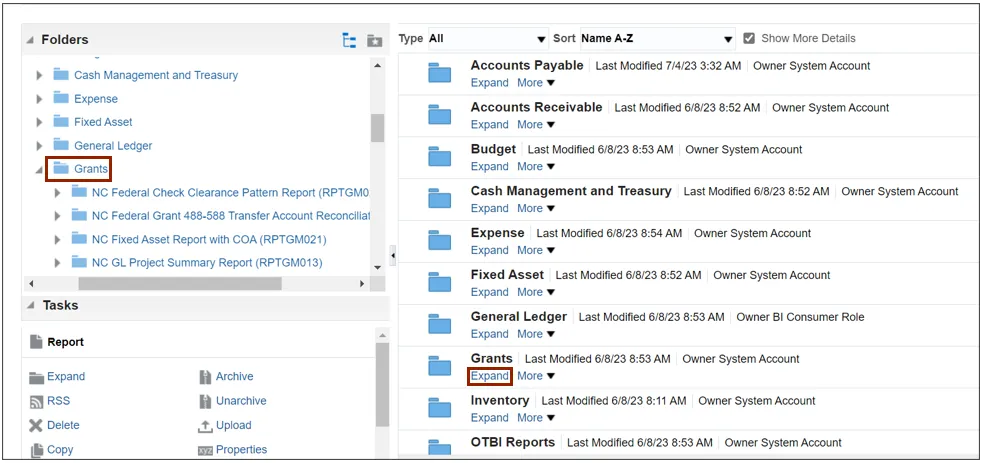The image size is (982, 463).
Task: Open the More menu under Grants
Action: [535, 376]
